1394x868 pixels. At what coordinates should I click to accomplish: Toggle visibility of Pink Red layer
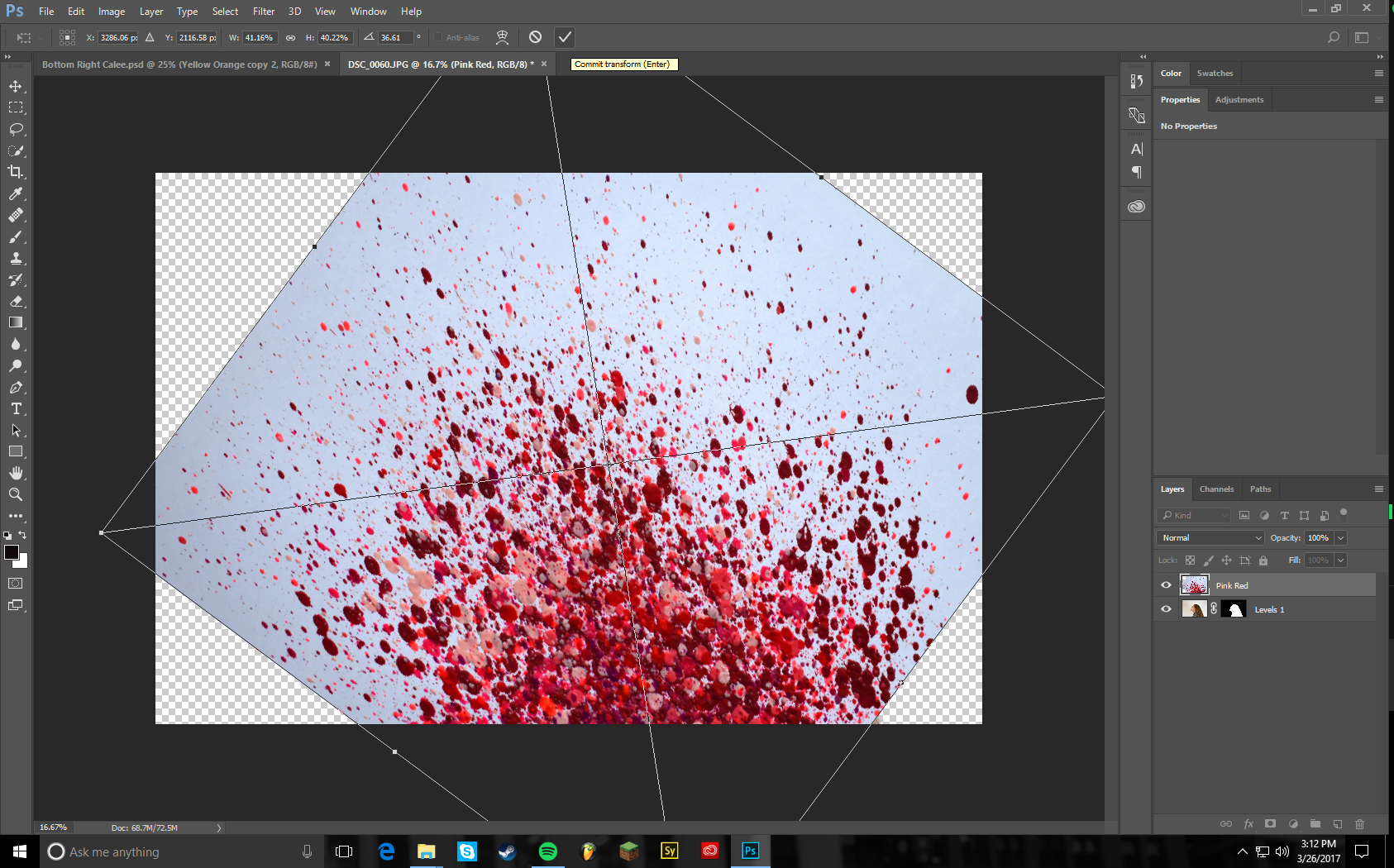[1166, 585]
